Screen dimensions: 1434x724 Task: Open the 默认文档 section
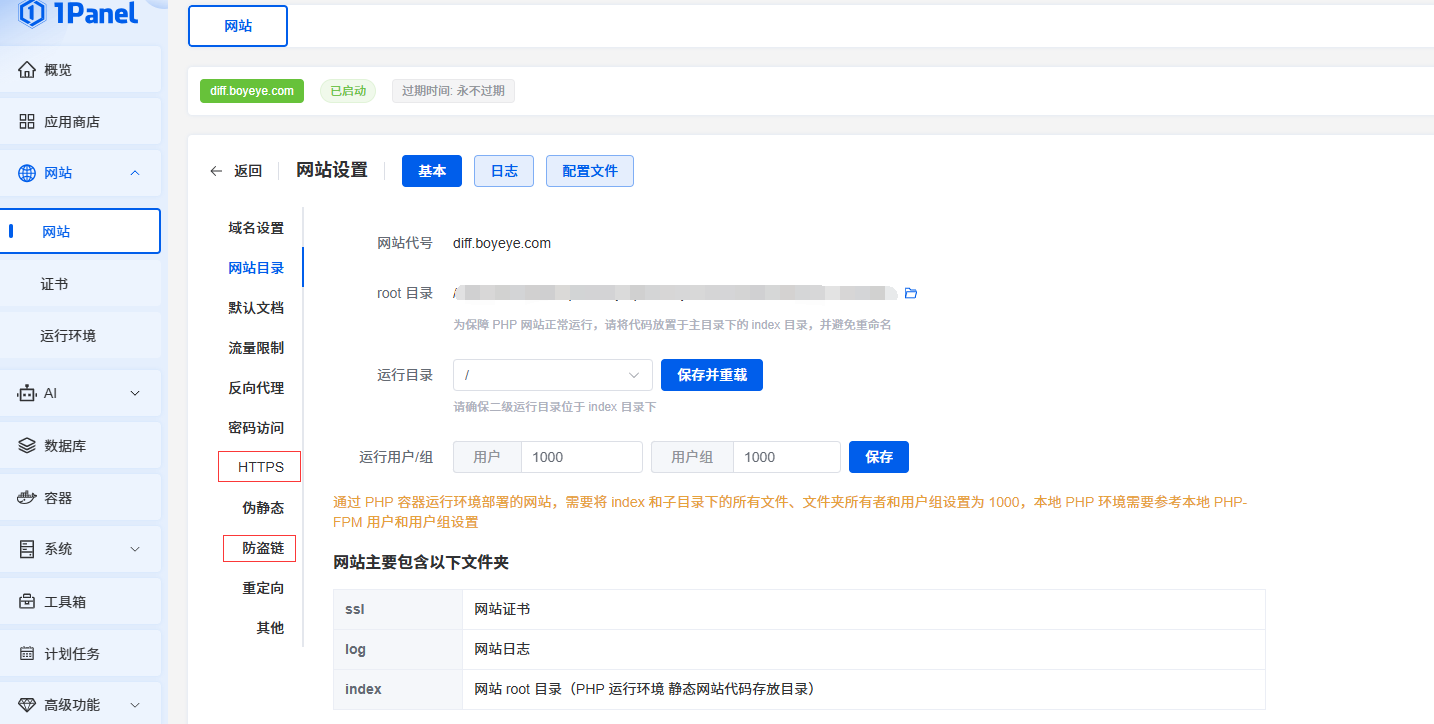tap(256, 308)
